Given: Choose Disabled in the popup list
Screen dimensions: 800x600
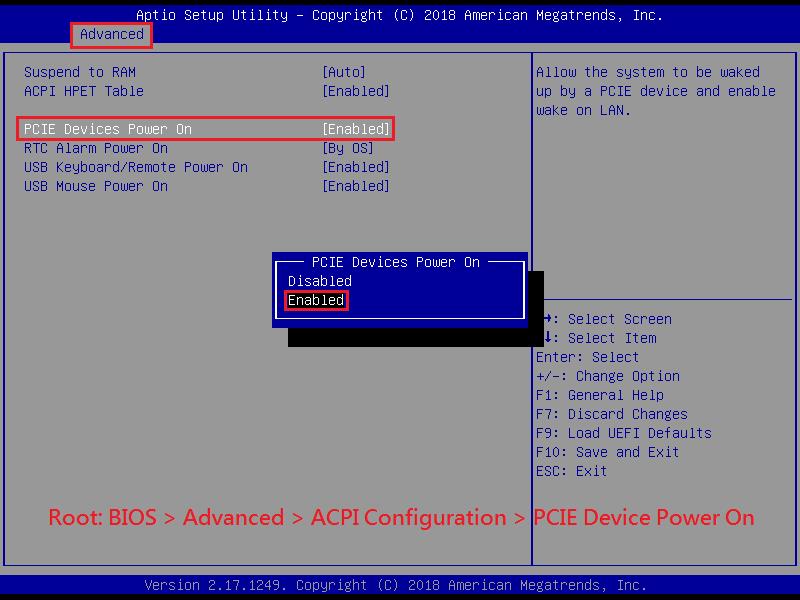Looking at the screenshot, I should click(320, 281).
